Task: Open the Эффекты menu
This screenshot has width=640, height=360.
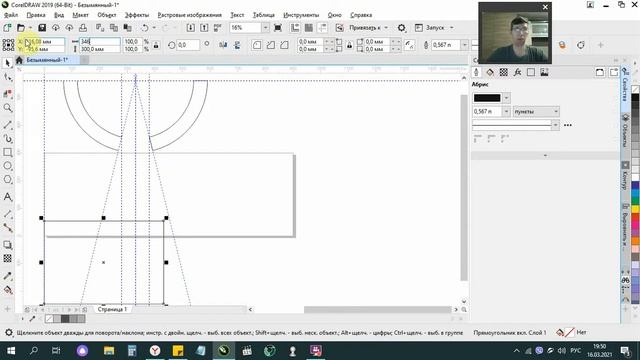Action: [x=137, y=15]
